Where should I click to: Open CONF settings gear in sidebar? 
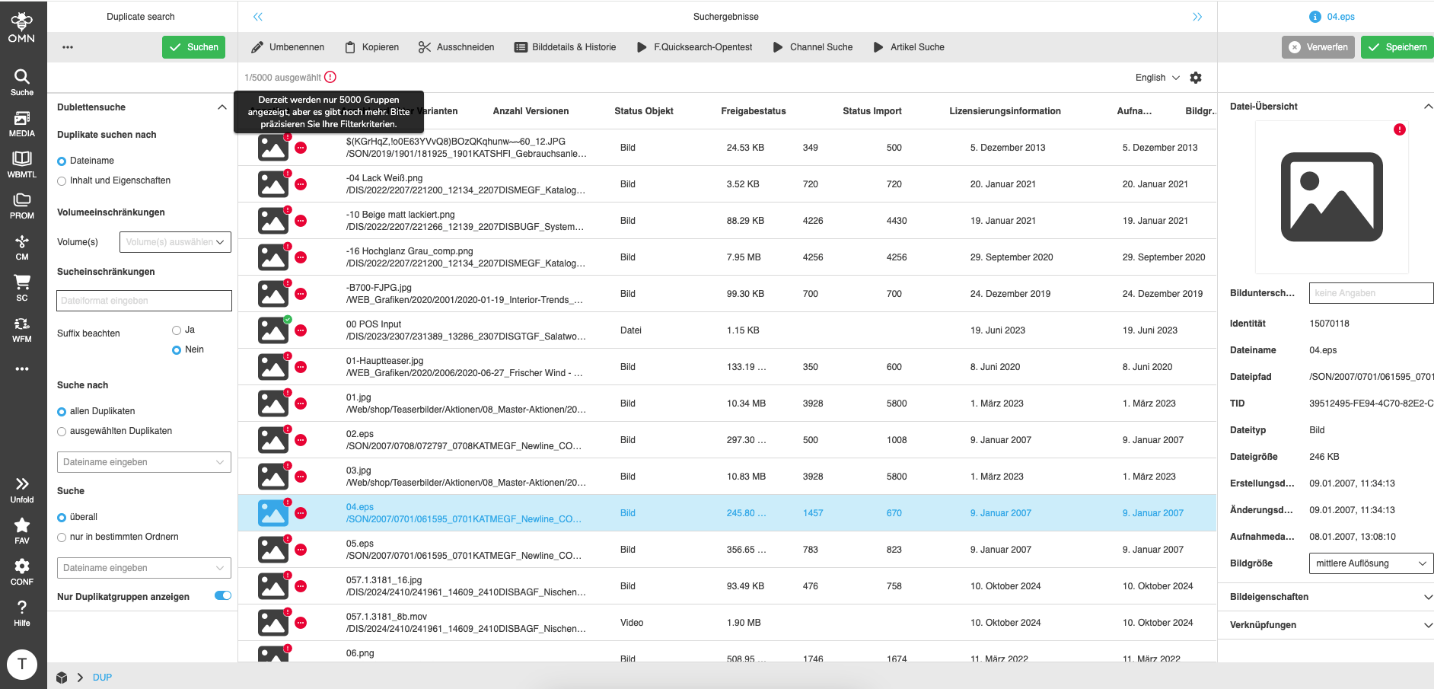point(22,570)
